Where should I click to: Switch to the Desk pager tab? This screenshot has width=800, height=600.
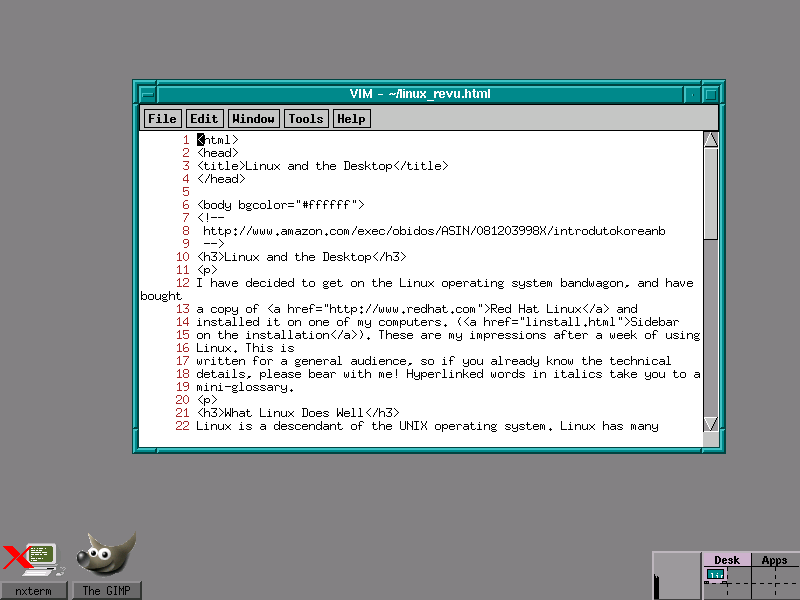pos(727,560)
